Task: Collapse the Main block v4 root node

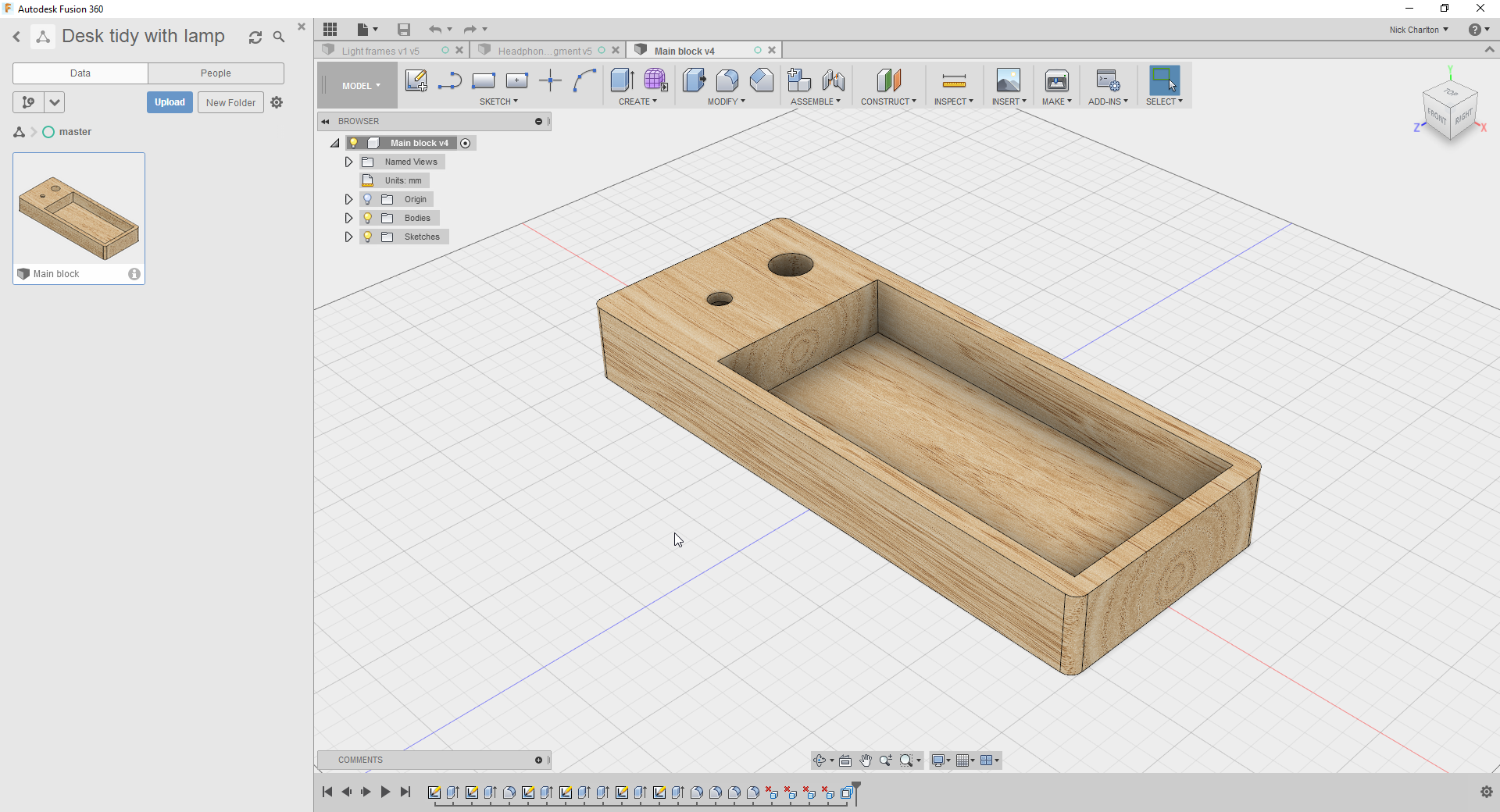Action: [x=335, y=143]
